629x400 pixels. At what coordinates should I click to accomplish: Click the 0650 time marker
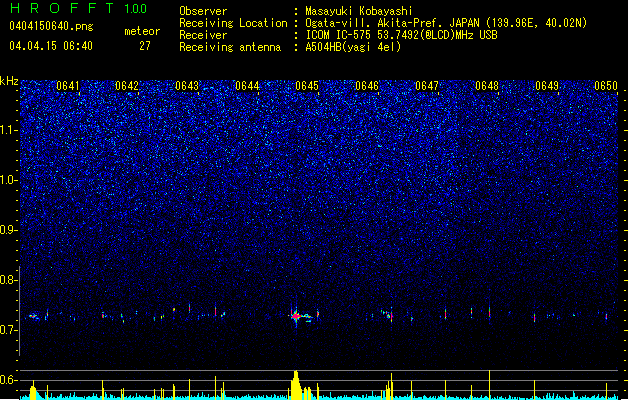point(606,86)
